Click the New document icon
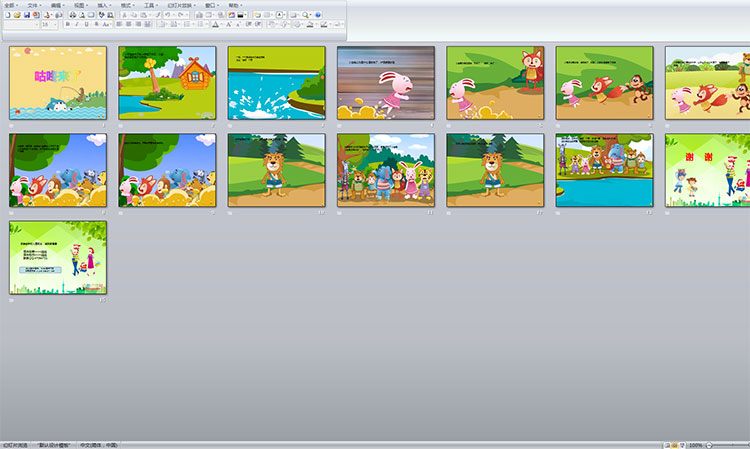This screenshot has width=750, height=449. tap(8, 15)
